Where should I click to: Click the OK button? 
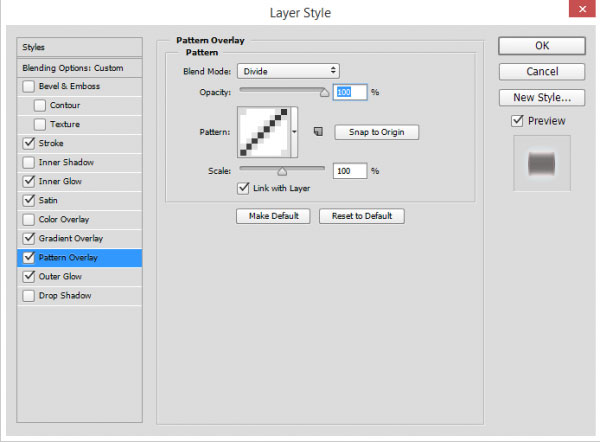[x=542, y=46]
